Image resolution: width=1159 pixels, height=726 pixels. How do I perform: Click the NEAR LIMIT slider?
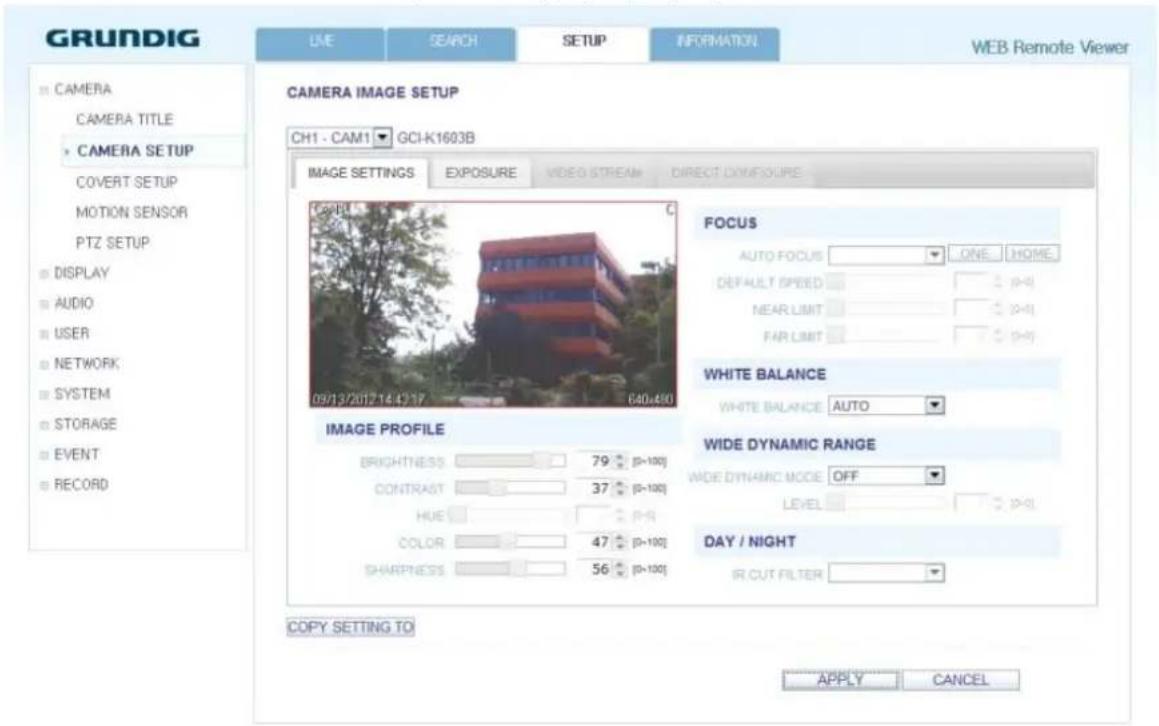click(x=887, y=309)
